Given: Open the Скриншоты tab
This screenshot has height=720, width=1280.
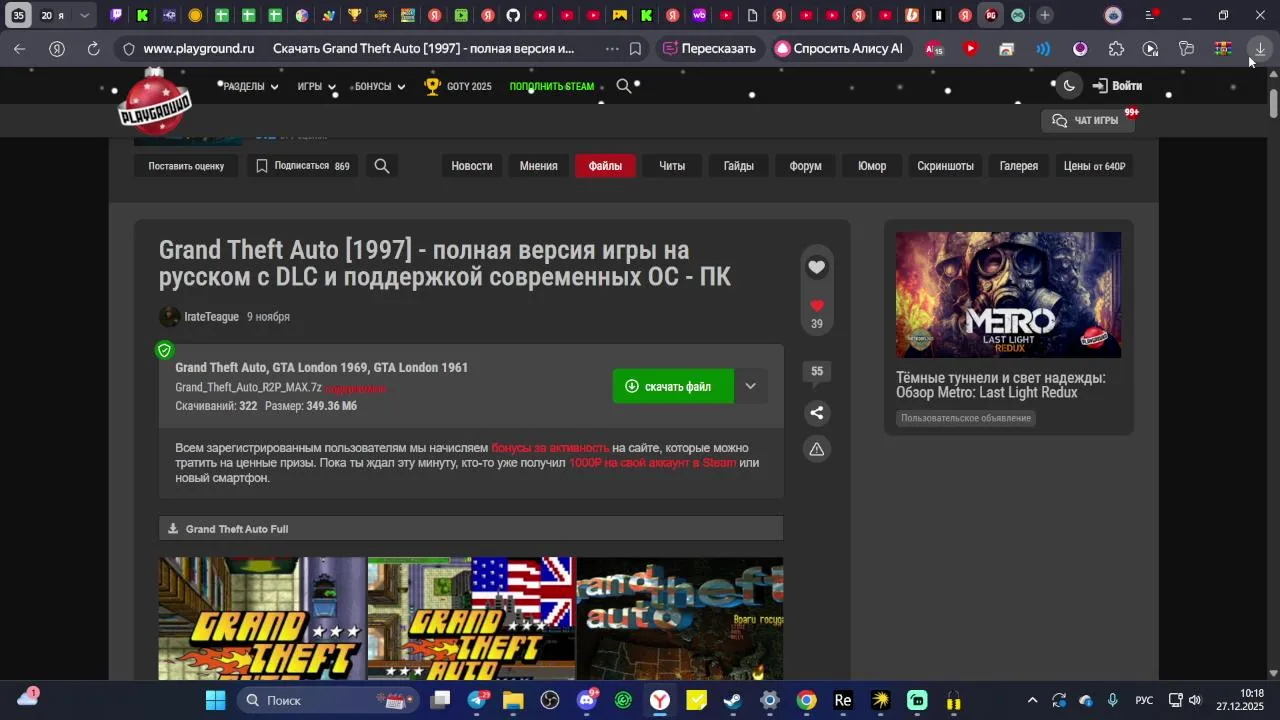Looking at the screenshot, I should [x=945, y=166].
